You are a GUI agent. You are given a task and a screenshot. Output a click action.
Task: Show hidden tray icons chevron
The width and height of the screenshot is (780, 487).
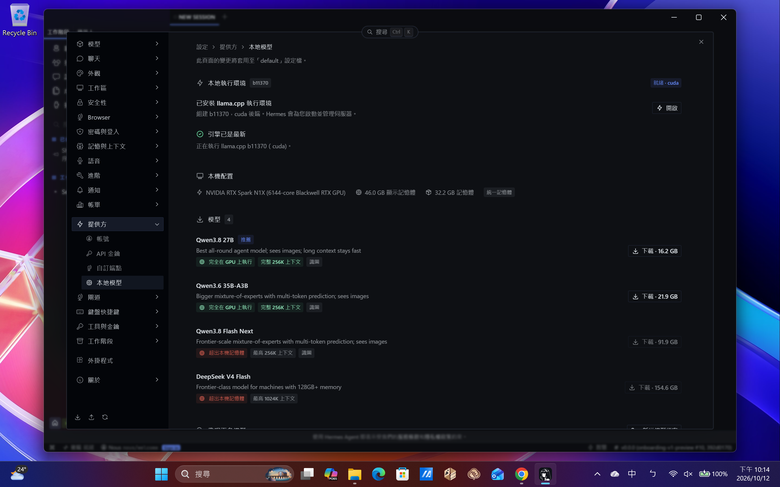[x=597, y=474]
